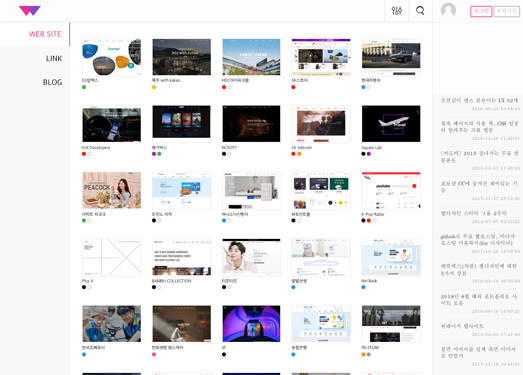Open the URBAN NATURE building thumbnail
Image resolution: width=523 pixels, height=375 pixels.
click(251, 57)
